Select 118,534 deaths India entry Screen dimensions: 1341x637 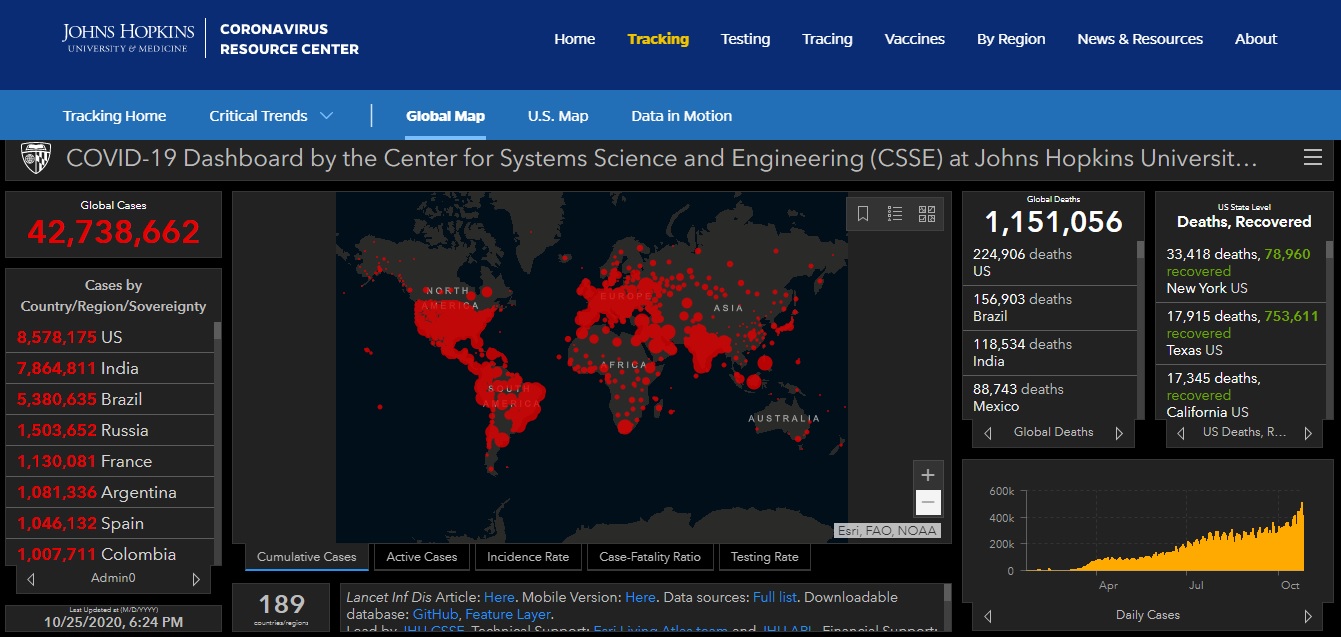tap(1050, 353)
